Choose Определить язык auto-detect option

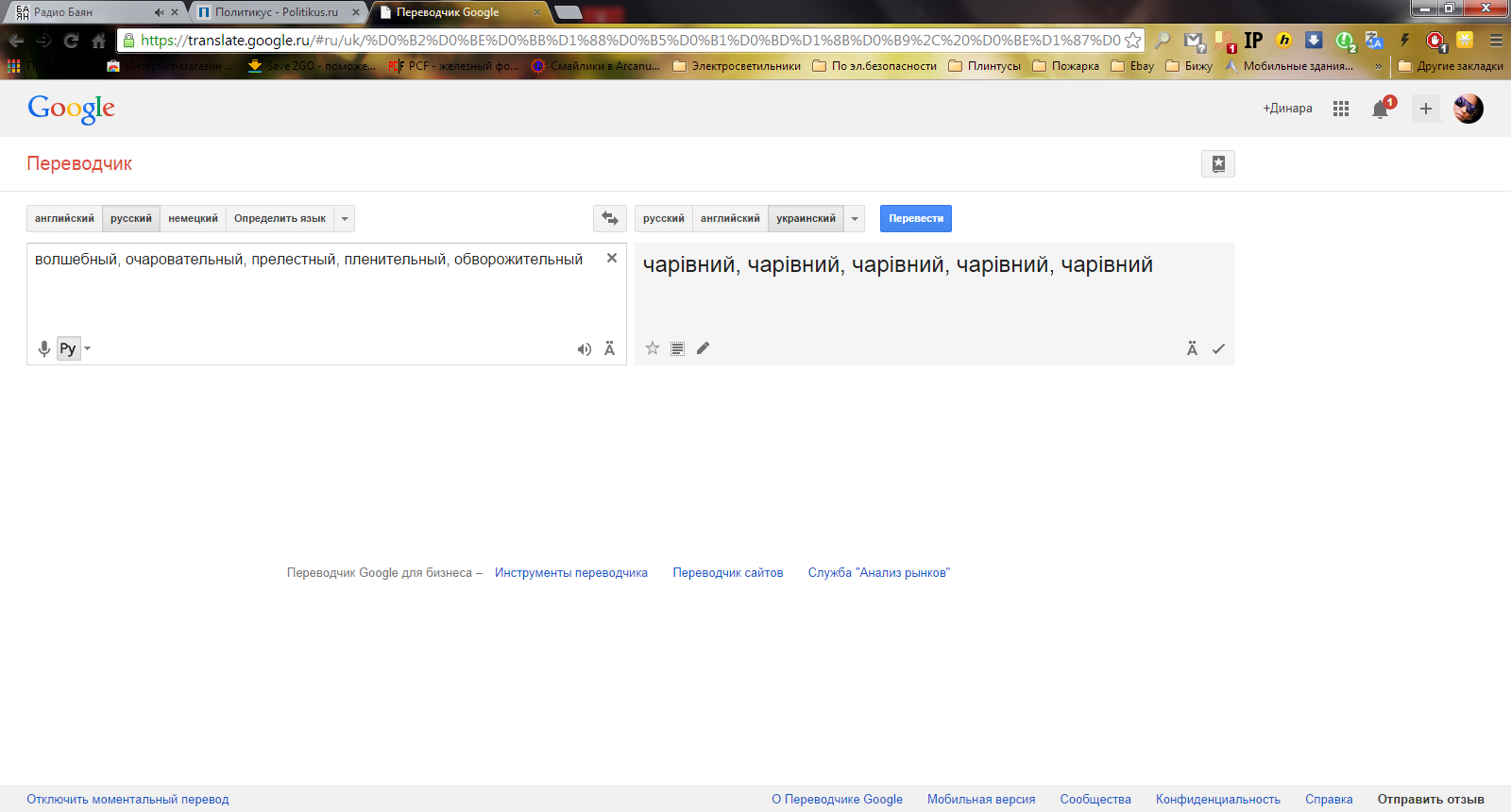[x=280, y=218]
